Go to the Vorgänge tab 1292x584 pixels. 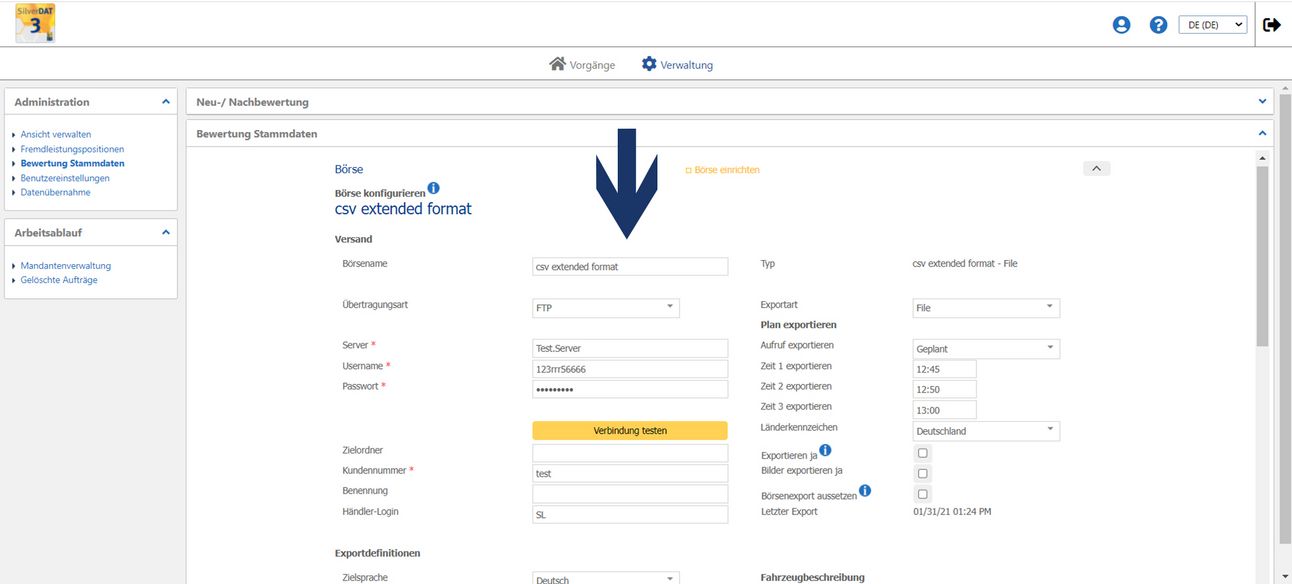point(582,65)
